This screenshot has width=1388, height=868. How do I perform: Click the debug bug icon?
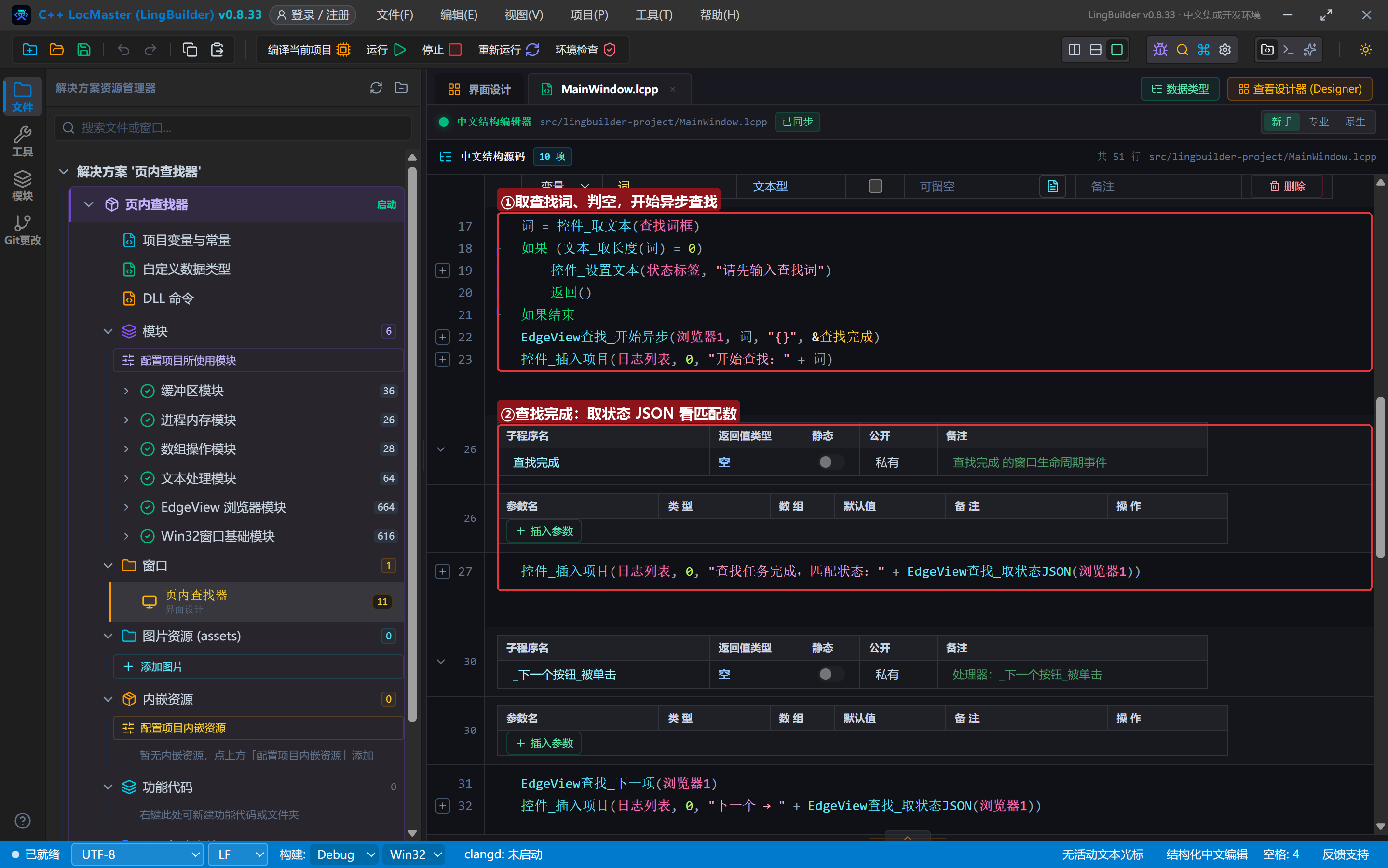pos(1160,50)
